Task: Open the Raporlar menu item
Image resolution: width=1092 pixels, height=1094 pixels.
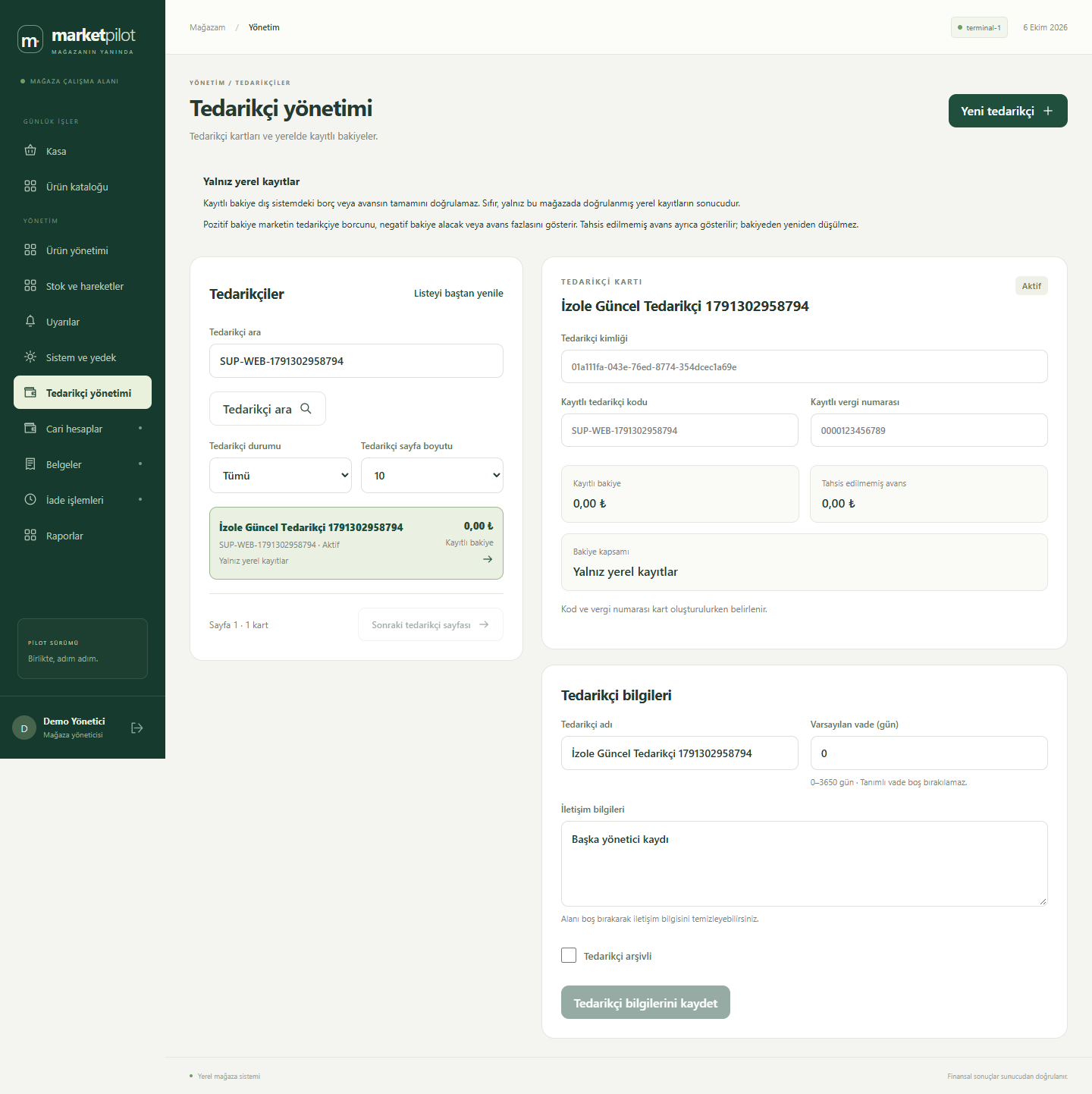Action: tap(83, 536)
